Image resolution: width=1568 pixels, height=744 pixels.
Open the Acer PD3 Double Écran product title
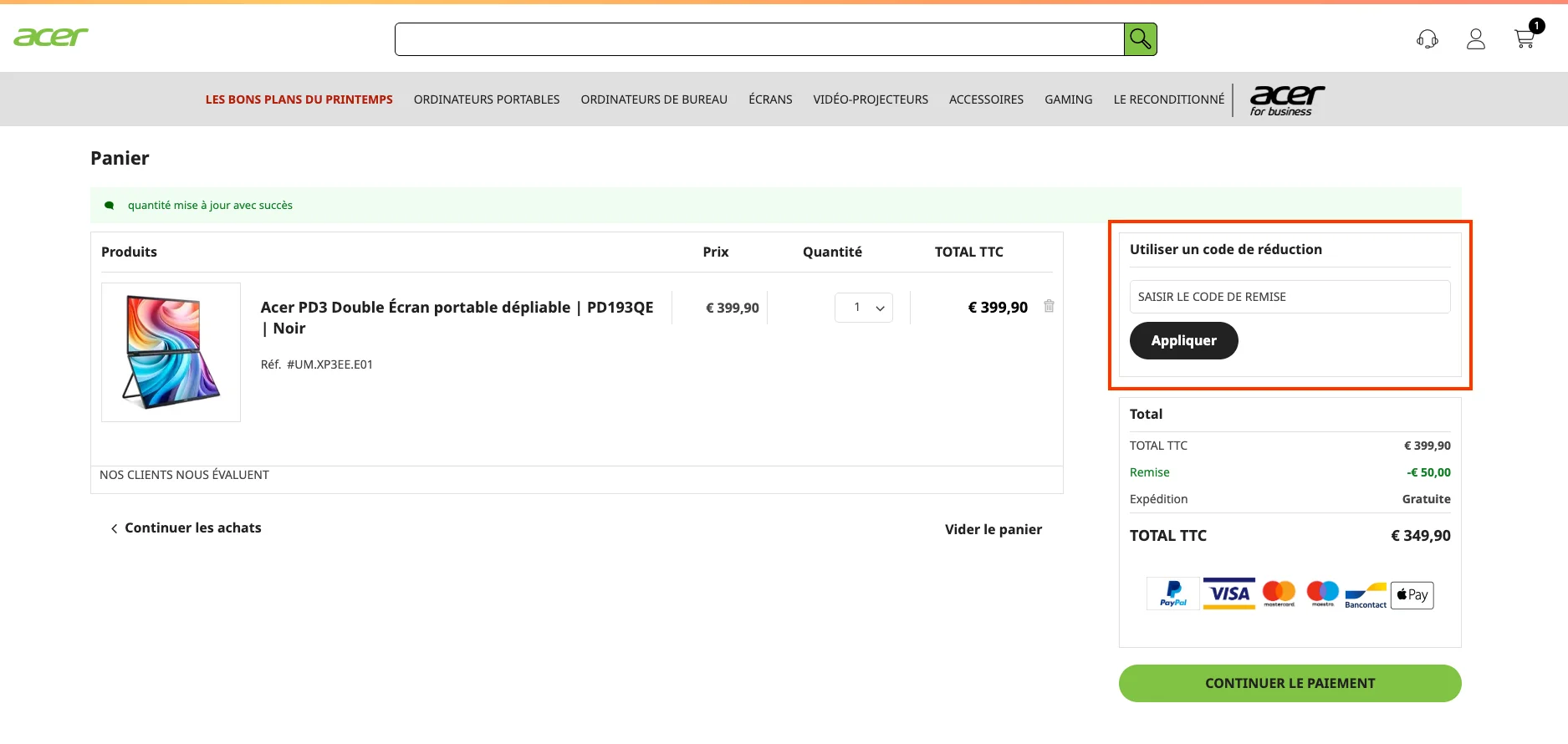pyautogui.click(x=457, y=318)
